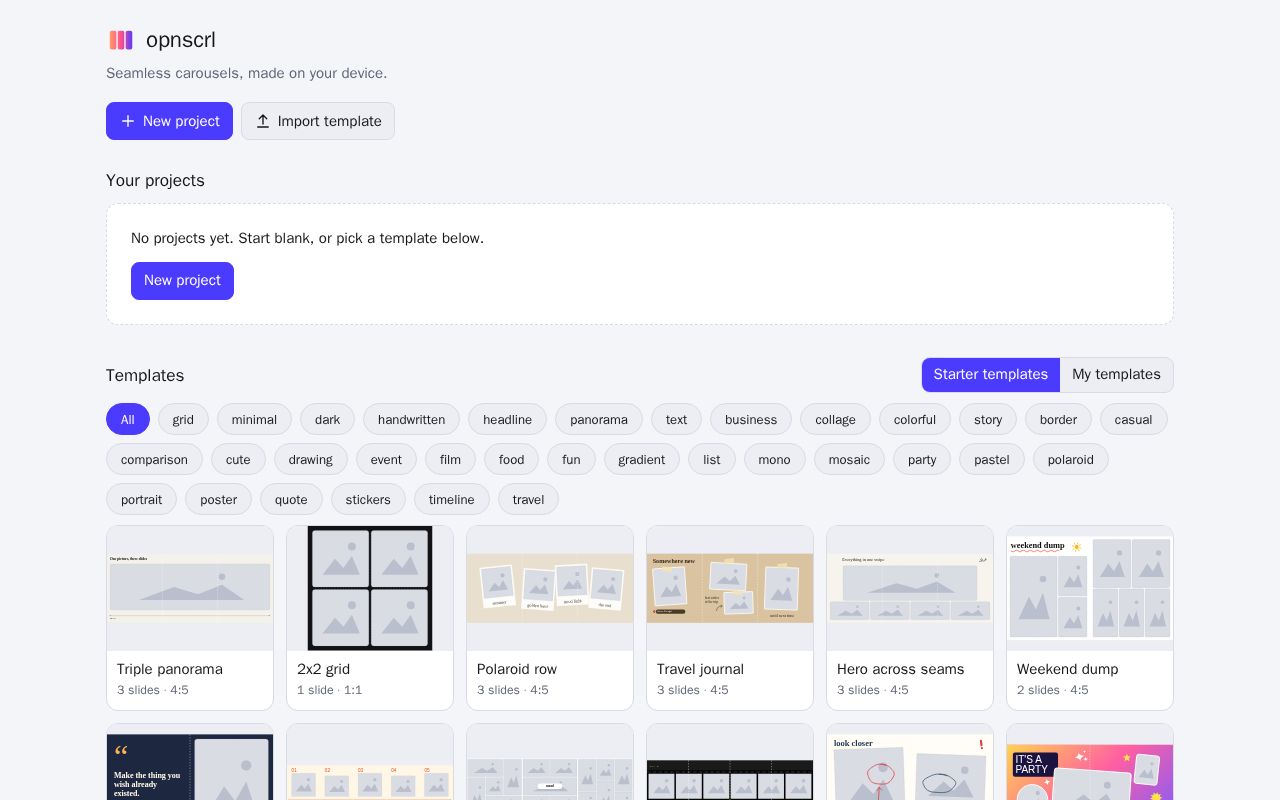The width and height of the screenshot is (1280, 800).
Task: Open the Weekend dump template thumbnail
Action: [x=1090, y=588]
